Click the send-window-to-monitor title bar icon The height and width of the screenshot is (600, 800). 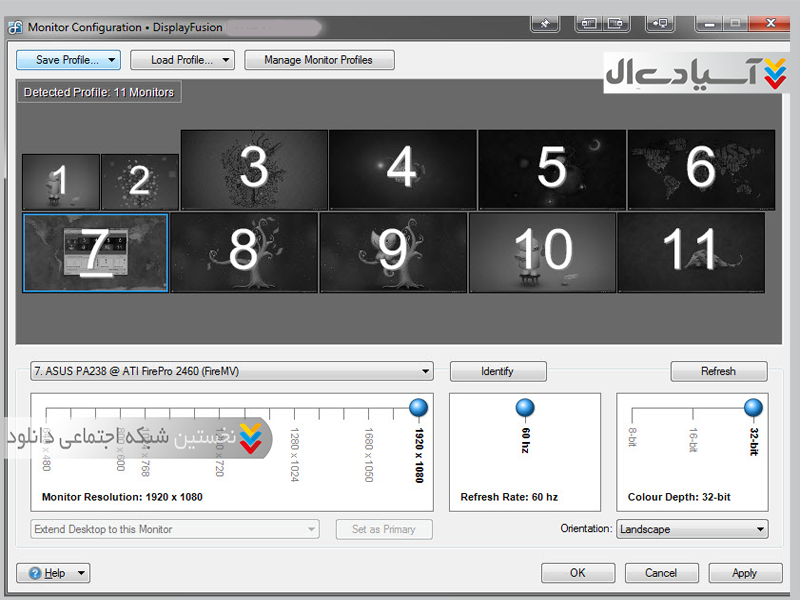[660, 23]
